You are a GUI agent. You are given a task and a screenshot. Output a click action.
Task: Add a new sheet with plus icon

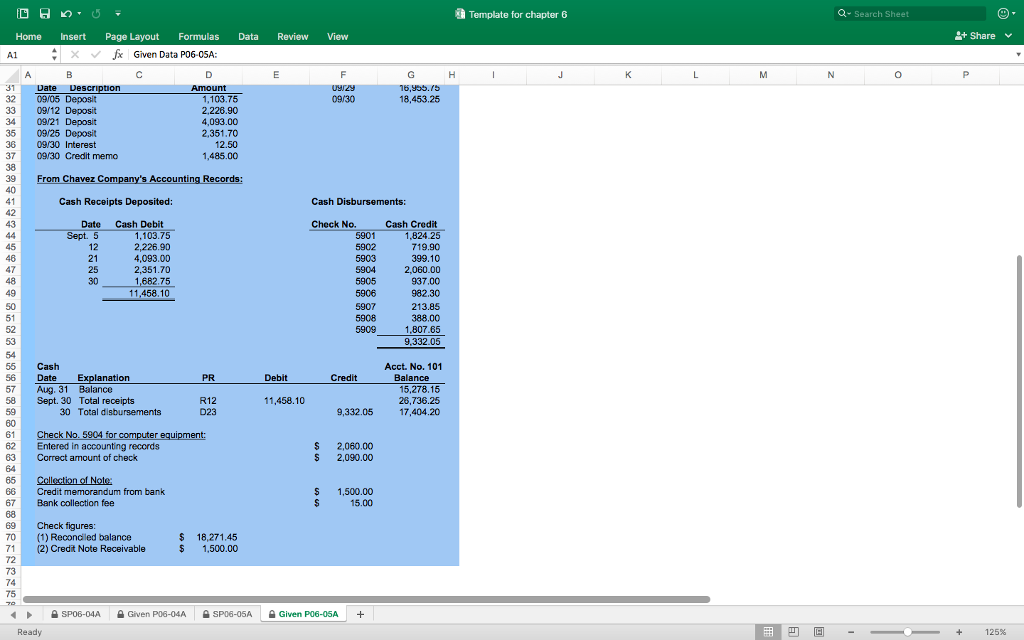click(360, 614)
